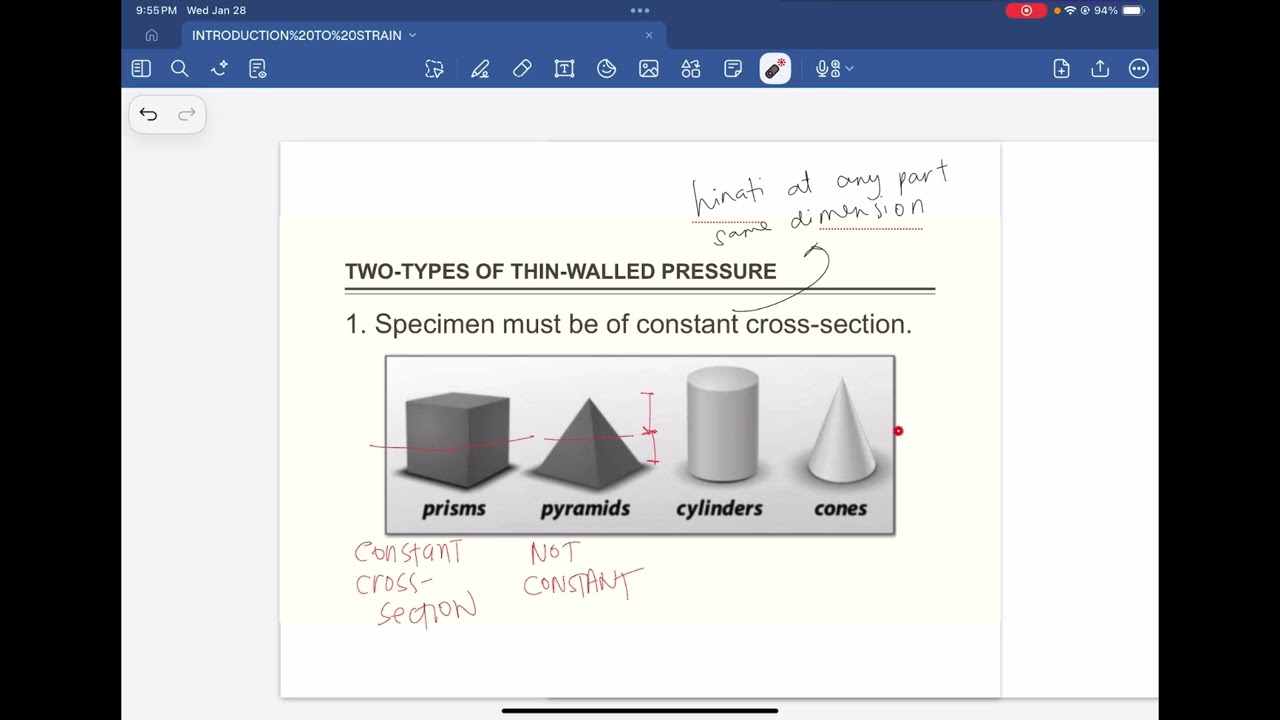Expand the recording options chevron

point(850,69)
